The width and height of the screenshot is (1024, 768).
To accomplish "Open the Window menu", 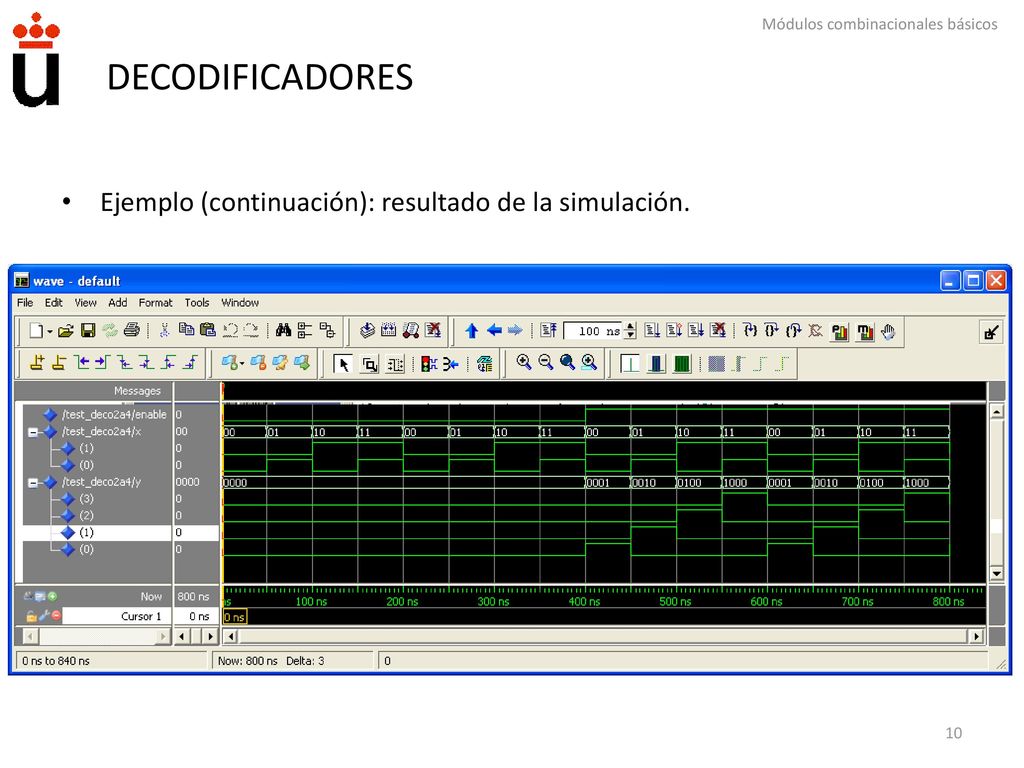I will [x=240, y=302].
